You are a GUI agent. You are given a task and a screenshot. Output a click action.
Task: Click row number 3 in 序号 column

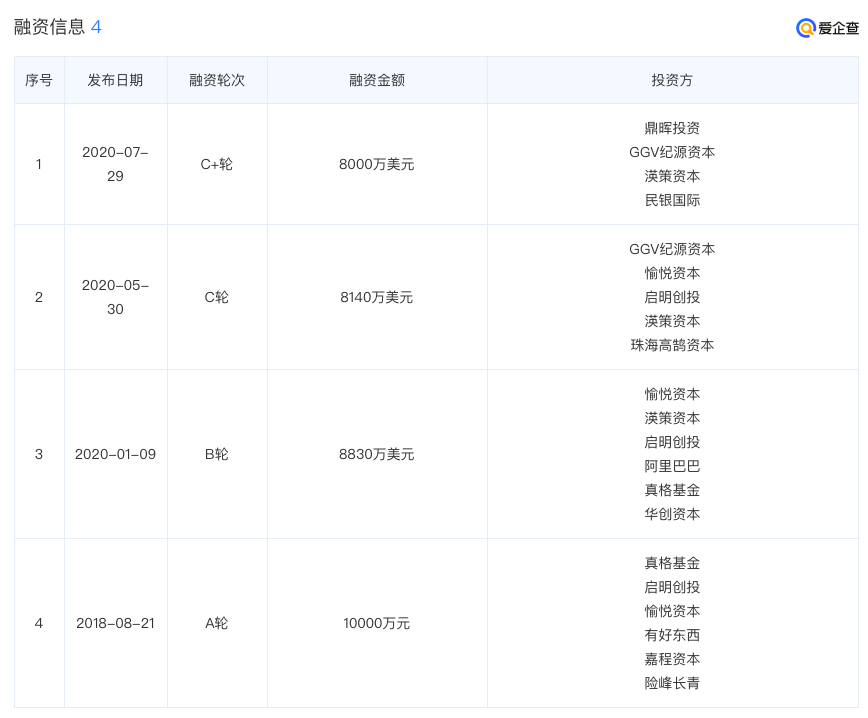(x=39, y=454)
